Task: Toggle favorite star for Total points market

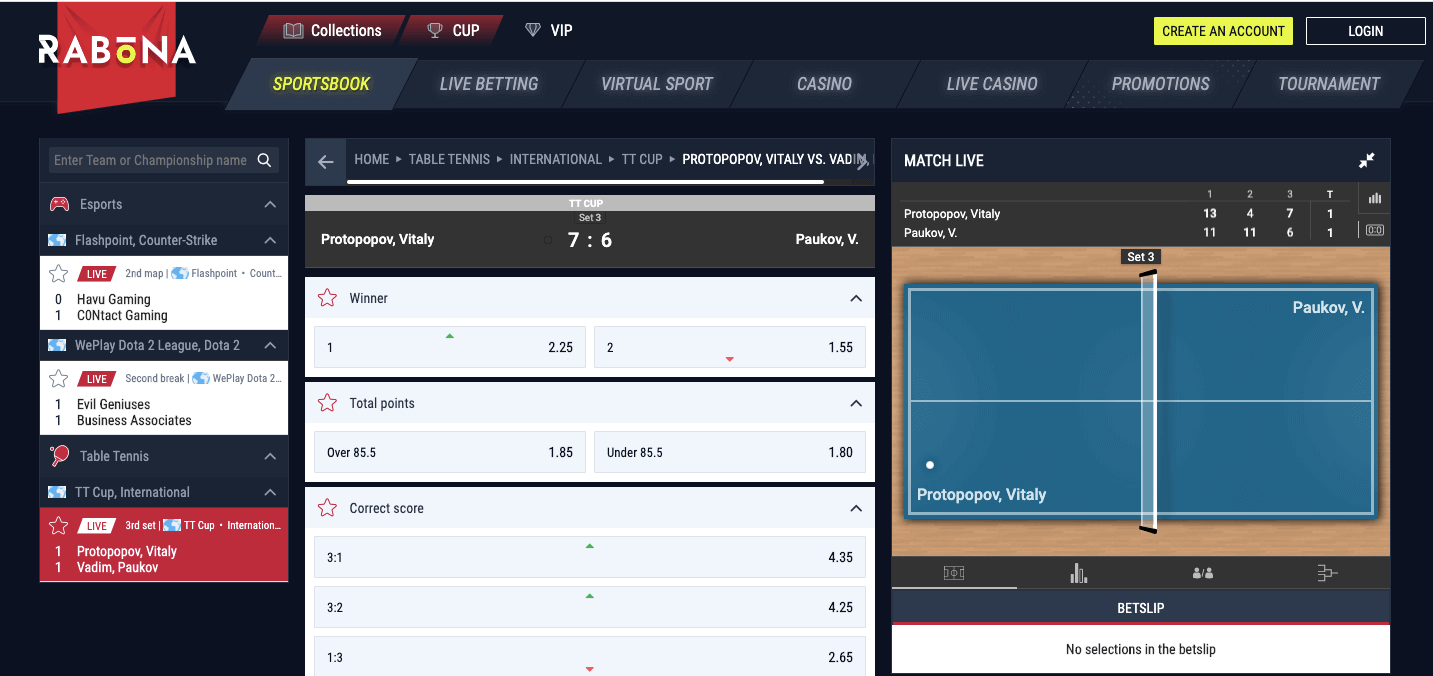Action: point(327,403)
